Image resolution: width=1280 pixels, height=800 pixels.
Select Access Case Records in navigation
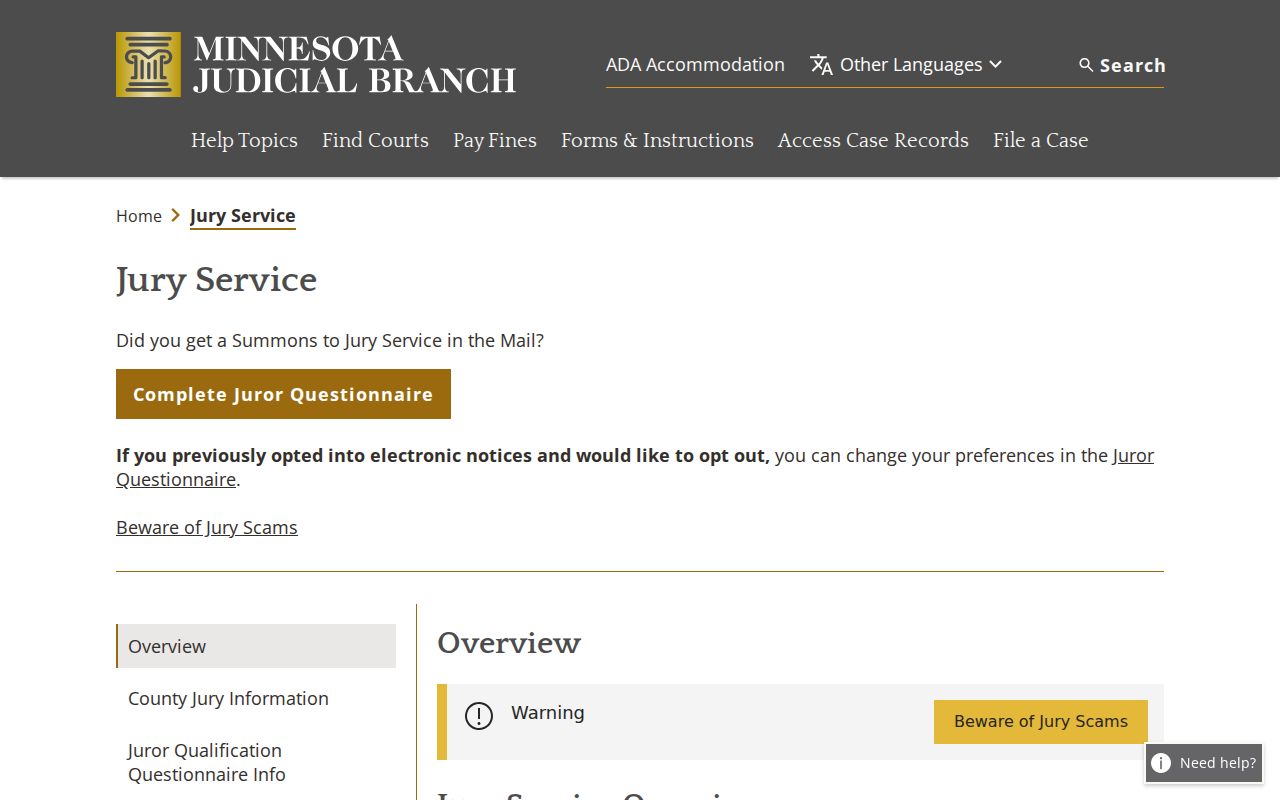[873, 140]
